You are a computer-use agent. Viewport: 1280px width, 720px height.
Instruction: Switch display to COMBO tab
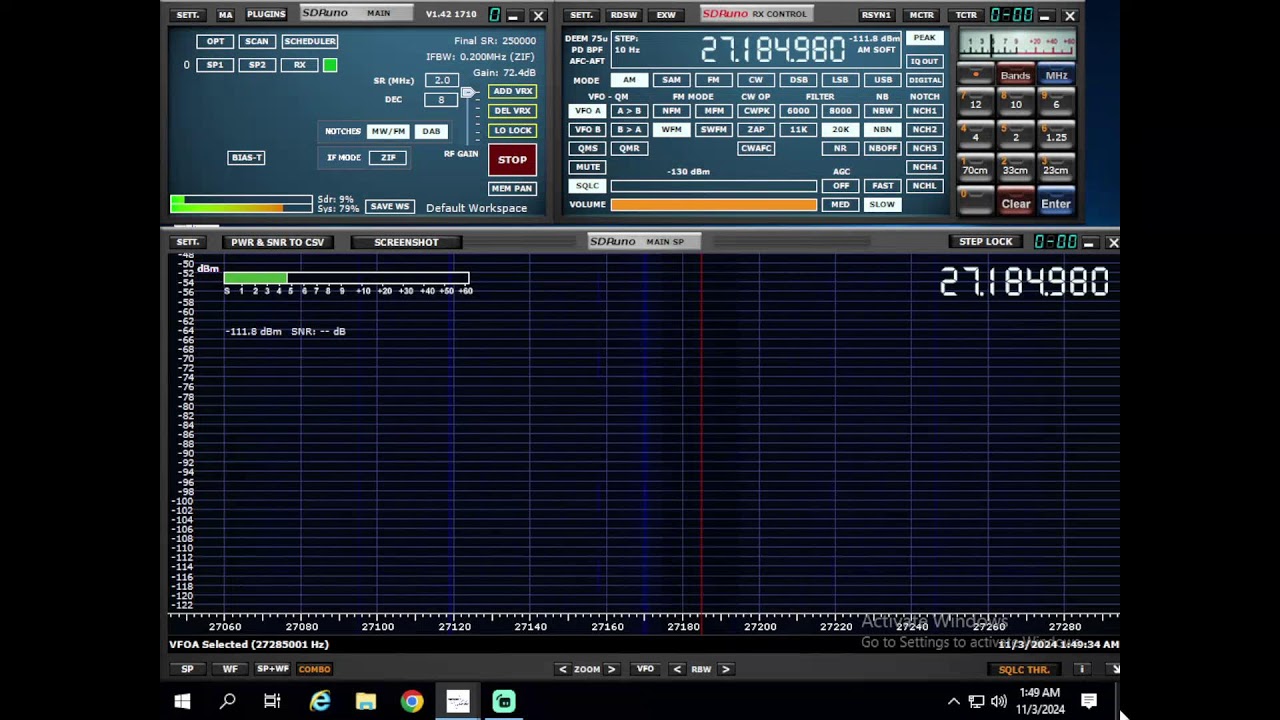pyautogui.click(x=314, y=669)
